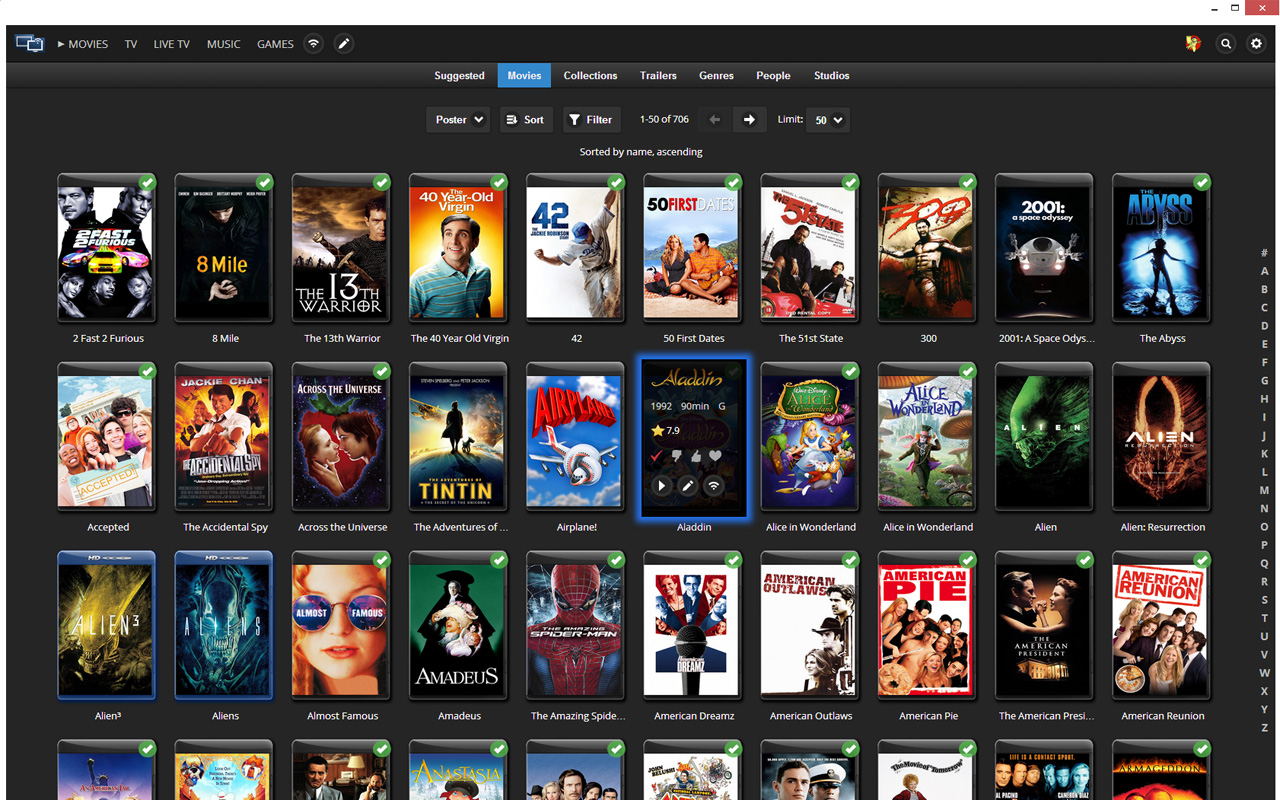Open the Sort options menu
This screenshot has width=1280, height=800.
pyautogui.click(x=526, y=120)
